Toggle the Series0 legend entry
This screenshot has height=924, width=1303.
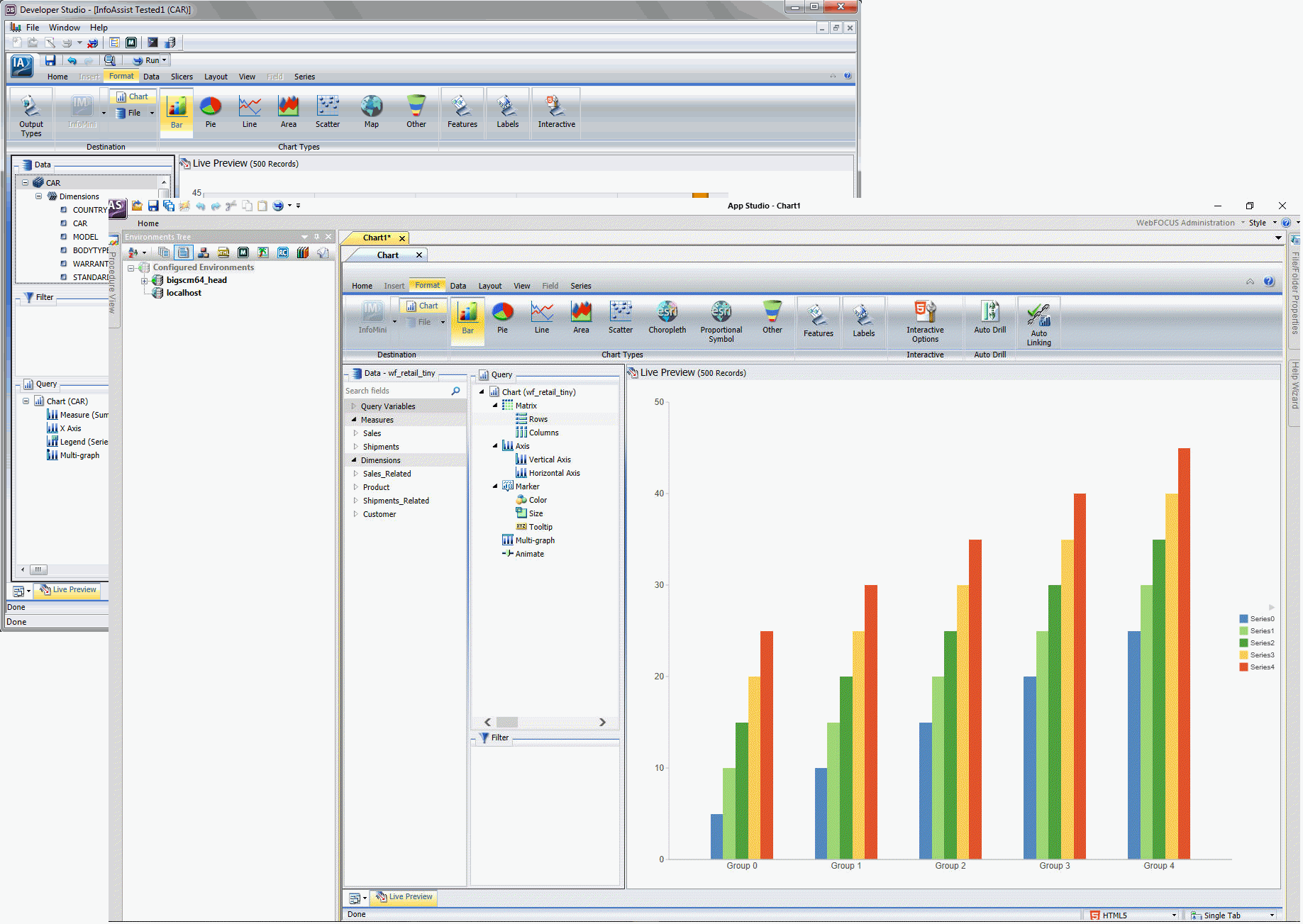tap(1261, 619)
